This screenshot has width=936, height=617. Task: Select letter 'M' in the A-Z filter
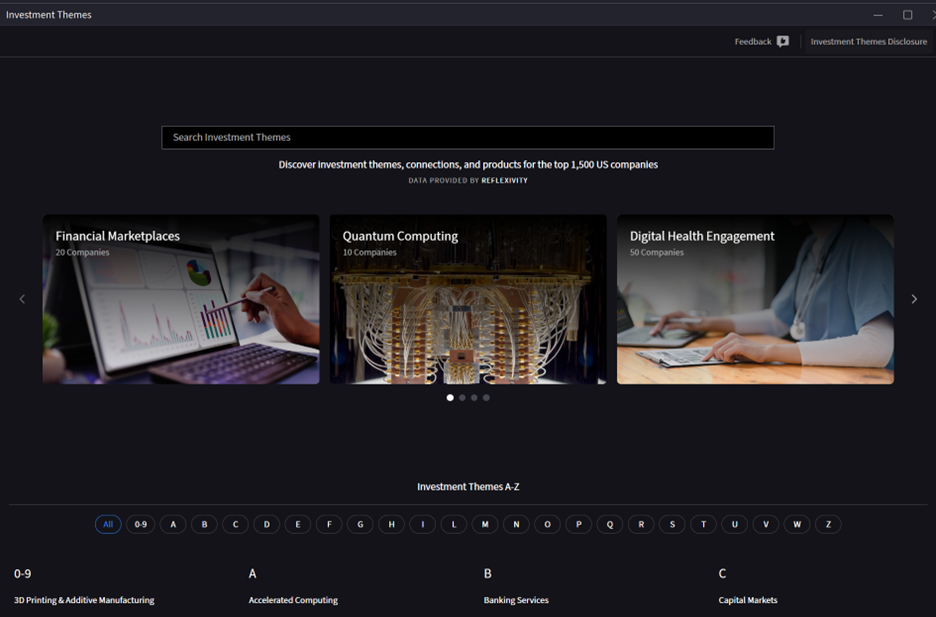click(484, 523)
